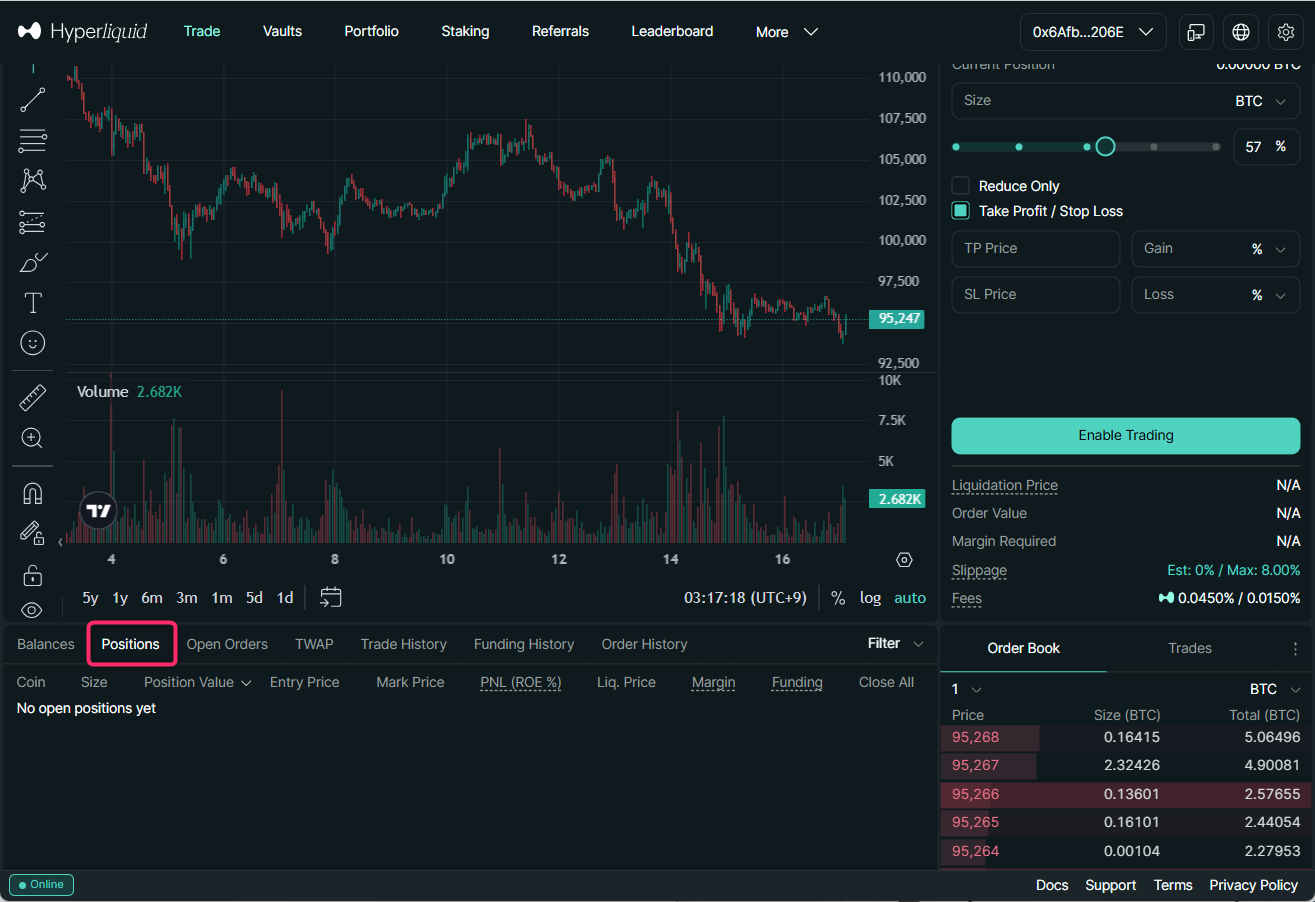
Task: Enable the Reduce Only checkbox
Action: coord(961,186)
